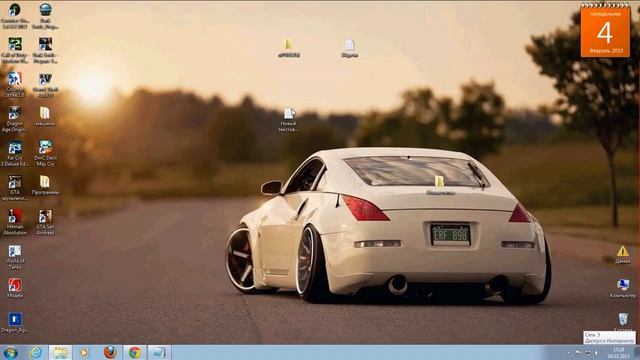Launch Windows Media Player from taskbar
Screen dimensions: 640x360
pyautogui.click(x=84, y=353)
